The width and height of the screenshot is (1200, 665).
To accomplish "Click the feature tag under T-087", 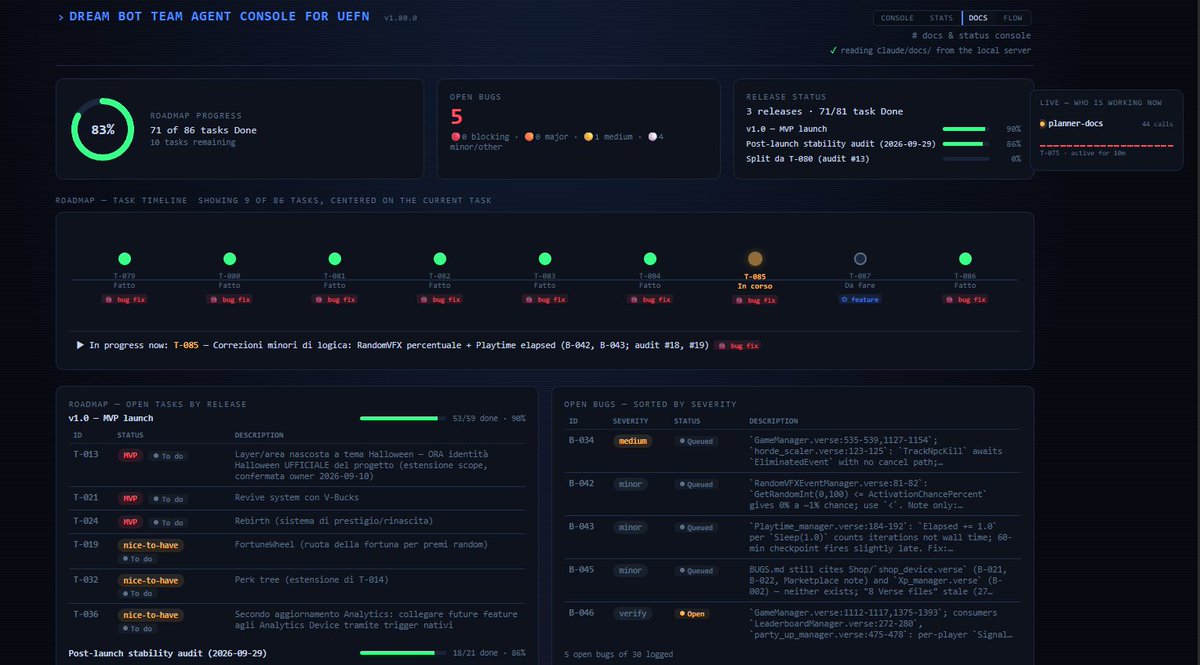I will click(x=860, y=299).
